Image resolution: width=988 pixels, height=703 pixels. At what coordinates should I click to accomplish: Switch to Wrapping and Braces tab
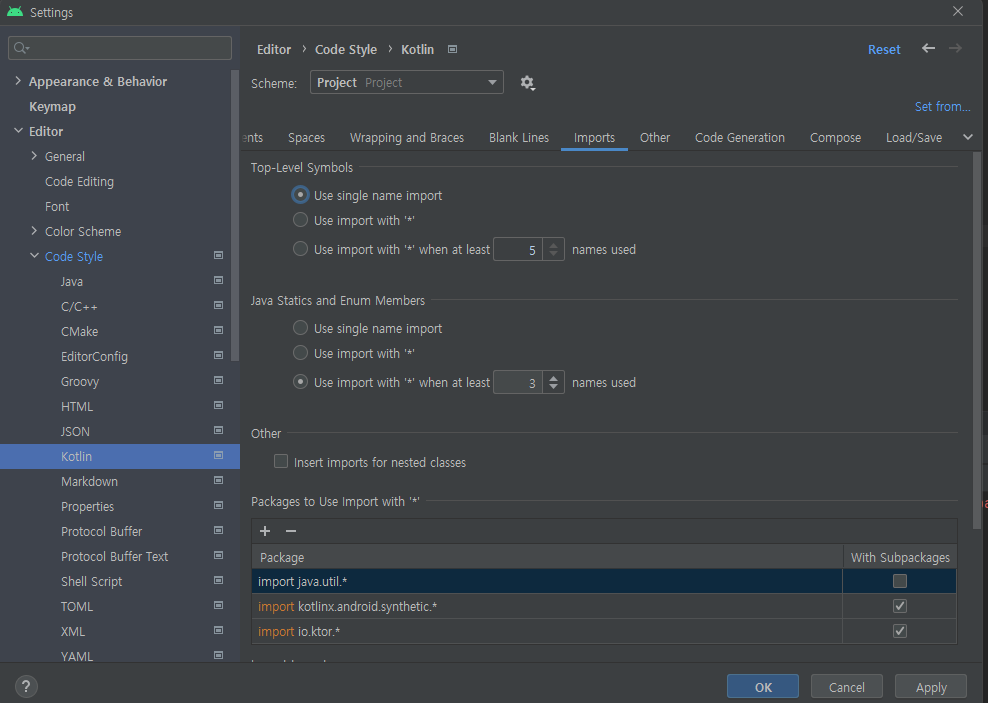[406, 137]
